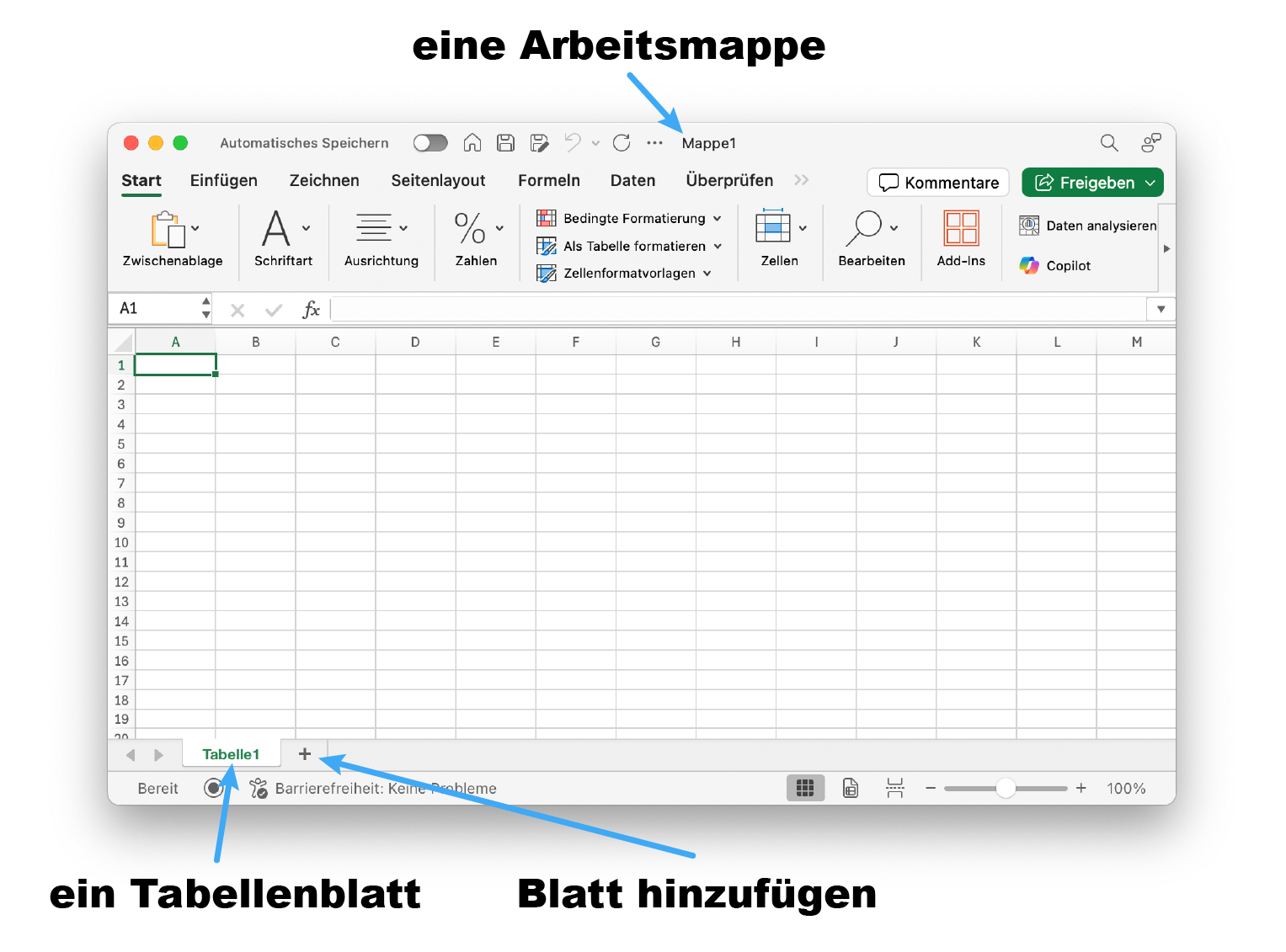Expand the formula bar with the arrow
This screenshot has height=952, width=1286.
pos(1161,309)
